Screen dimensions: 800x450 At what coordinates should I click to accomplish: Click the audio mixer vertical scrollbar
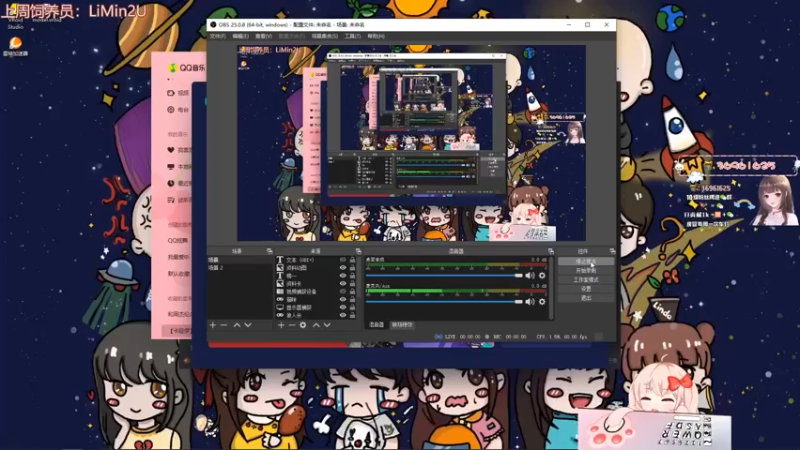[551, 288]
